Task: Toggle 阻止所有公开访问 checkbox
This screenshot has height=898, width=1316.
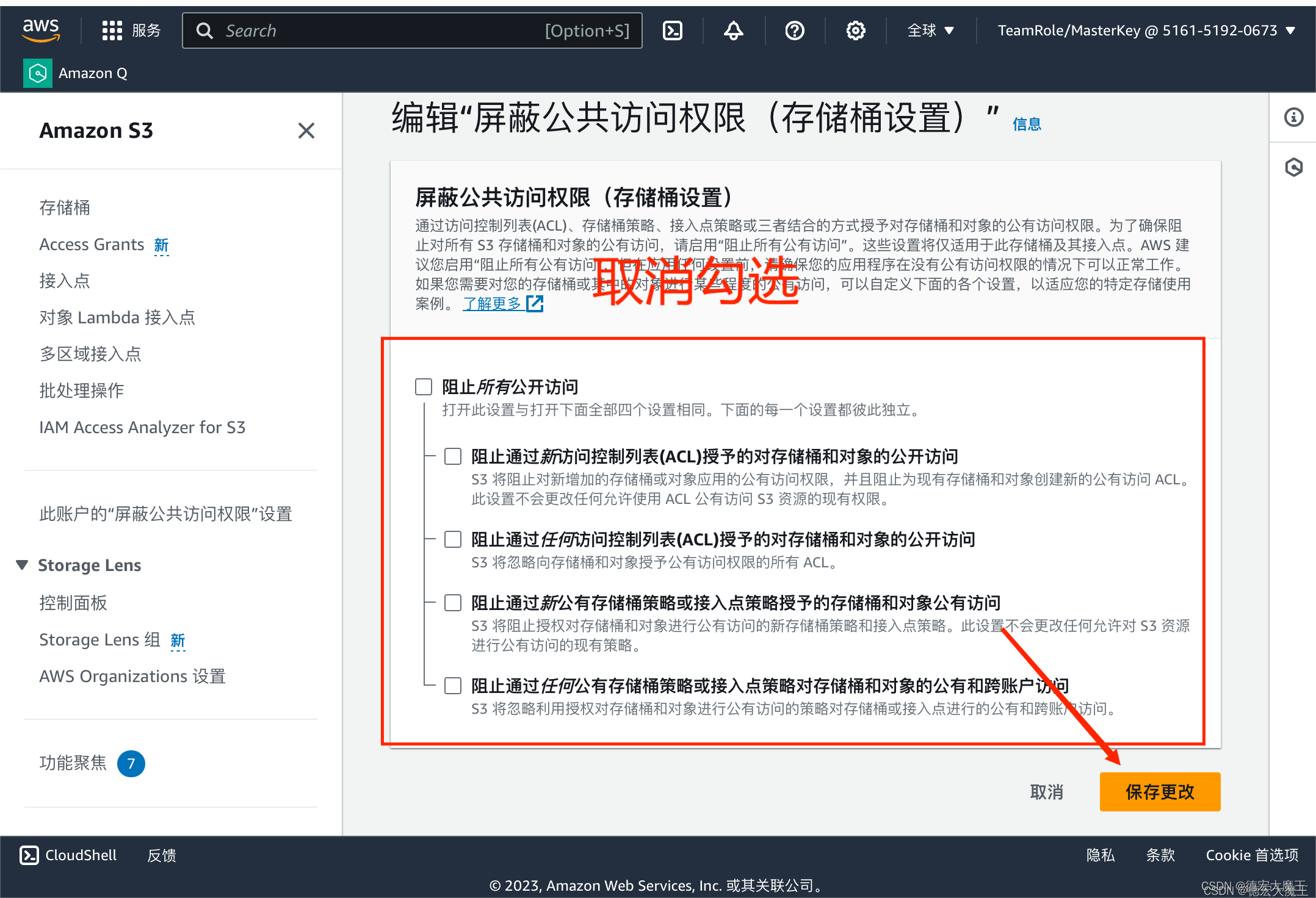Action: pos(424,387)
